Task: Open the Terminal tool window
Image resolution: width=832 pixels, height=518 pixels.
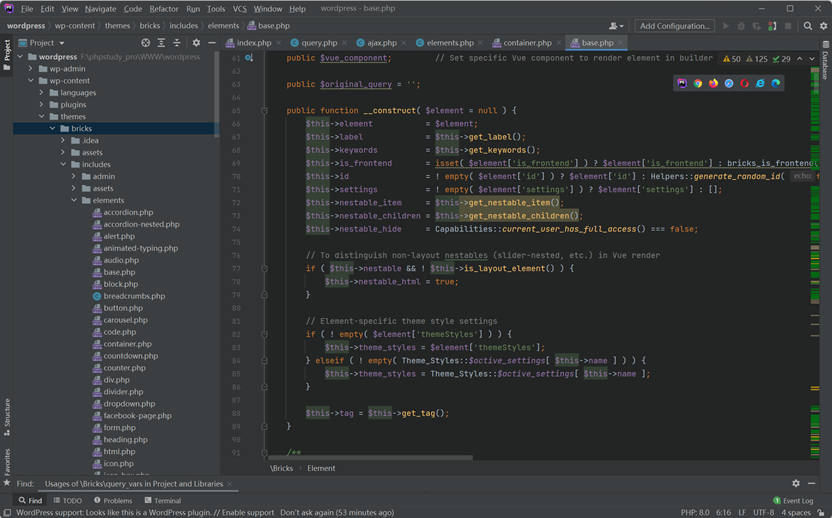Action: 163,500
